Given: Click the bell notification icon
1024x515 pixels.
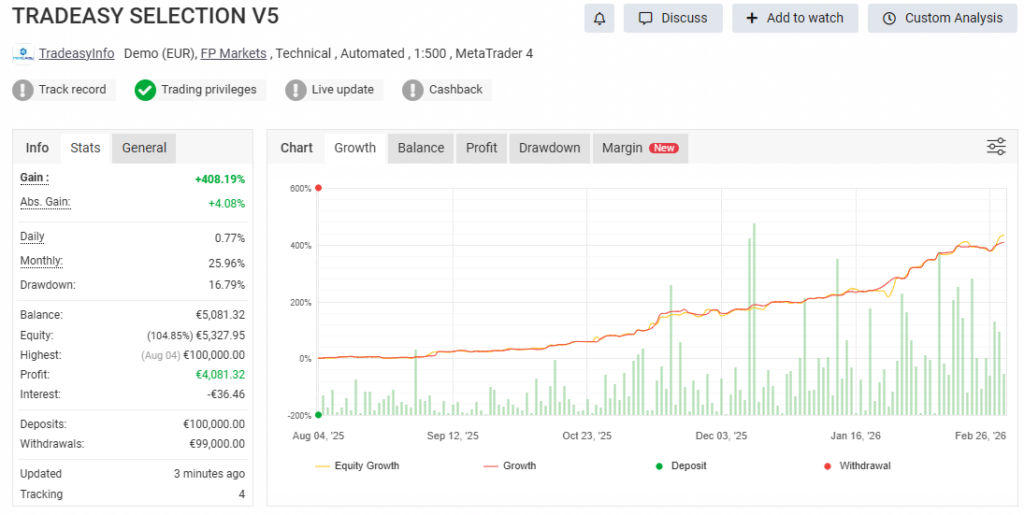Looking at the screenshot, I should click(600, 18).
